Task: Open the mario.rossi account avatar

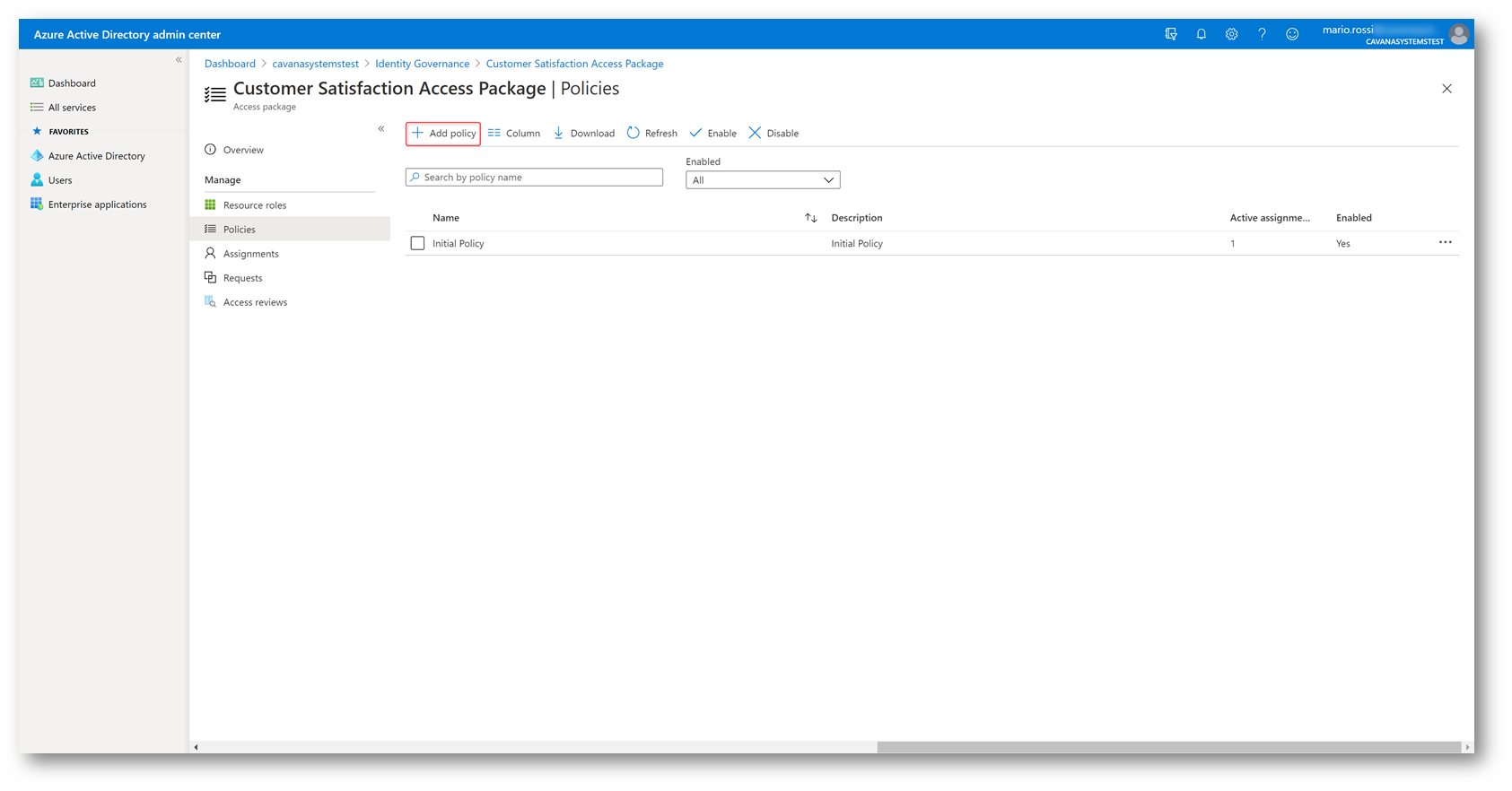Action: (1459, 34)
